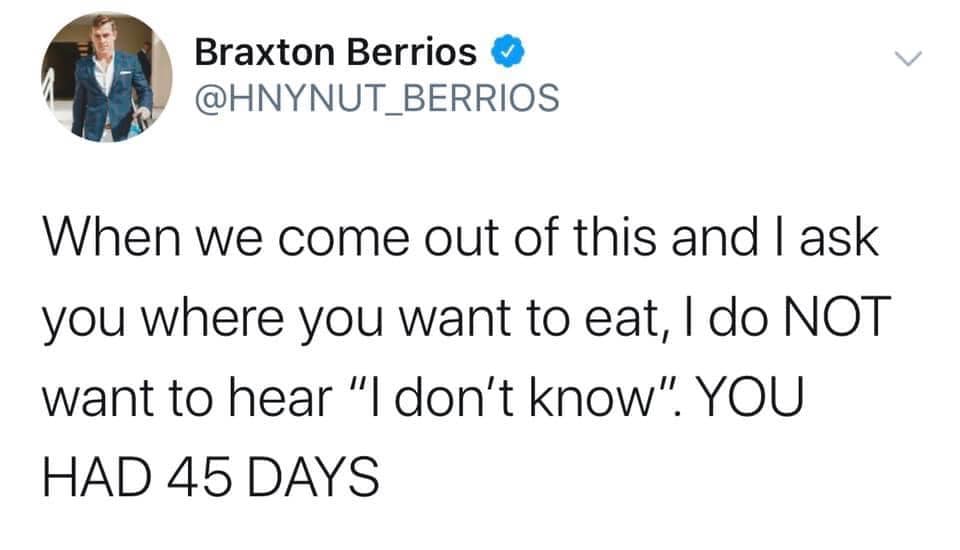Open the tweet options chevron menu
The height and width of the screenshot is (550, 960).
click(907, 61)
